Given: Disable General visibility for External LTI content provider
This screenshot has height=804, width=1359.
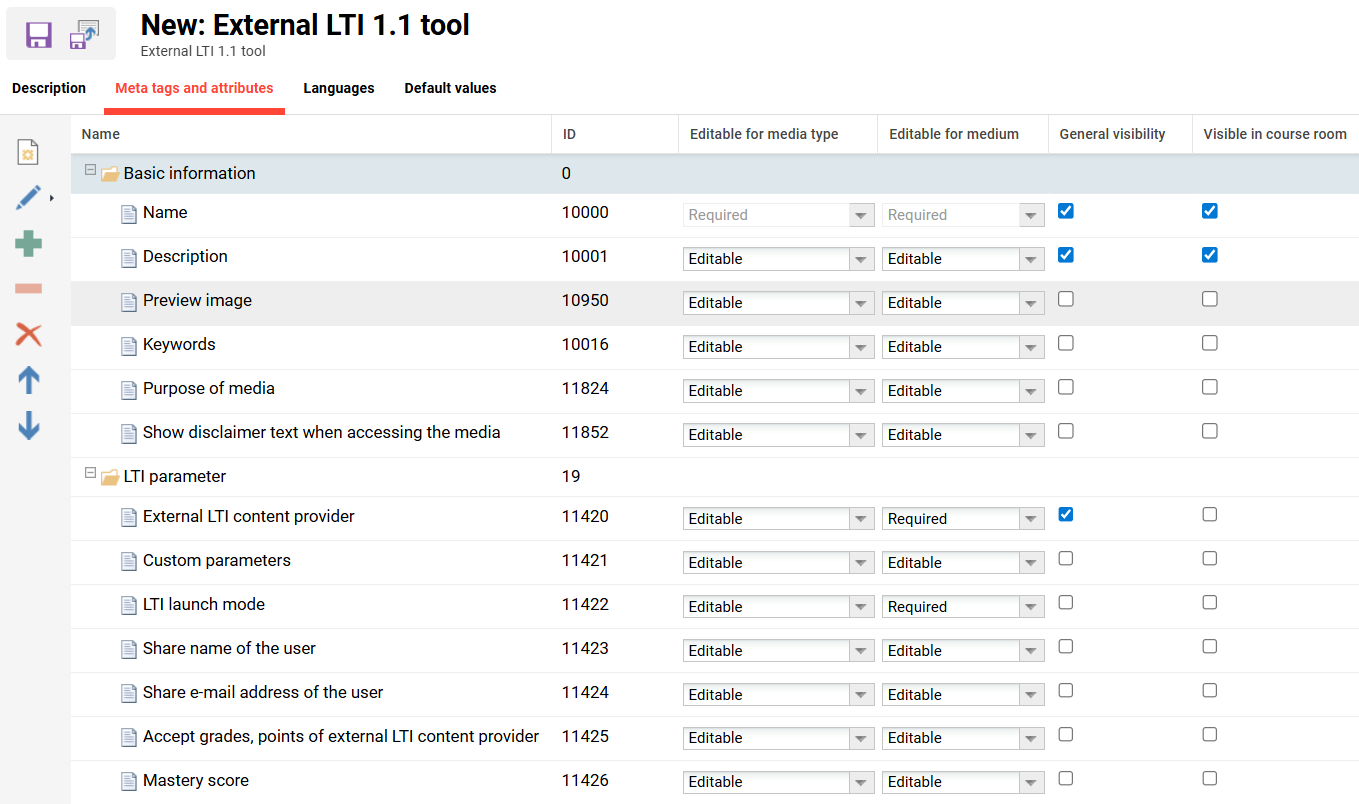Looking at the screenshot, I should click(1065, 515).
